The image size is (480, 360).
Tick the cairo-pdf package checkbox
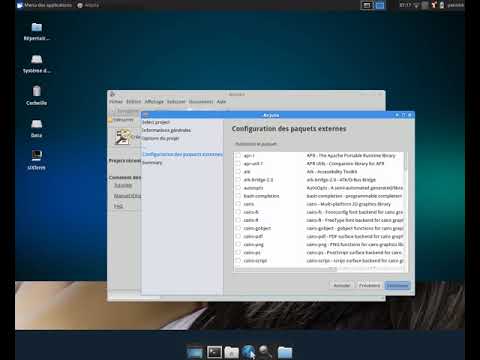(238, 236)
